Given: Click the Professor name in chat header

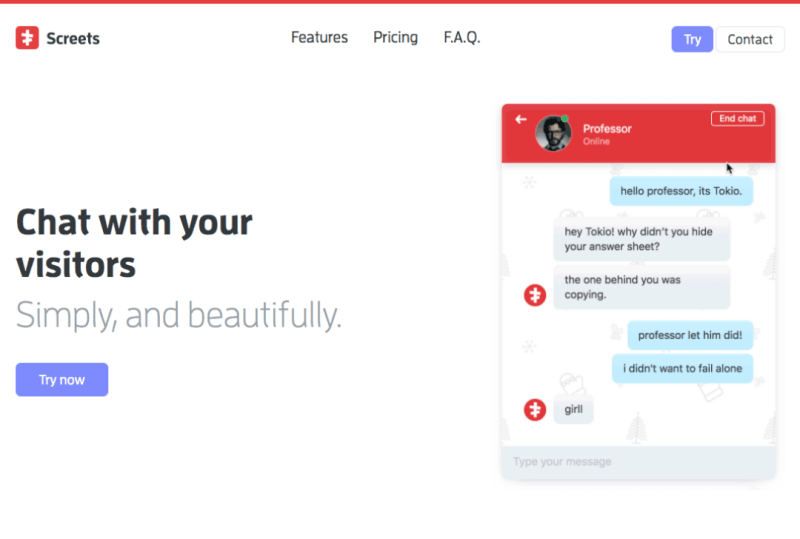Looking at the screenshot, I should coord(607,128).
